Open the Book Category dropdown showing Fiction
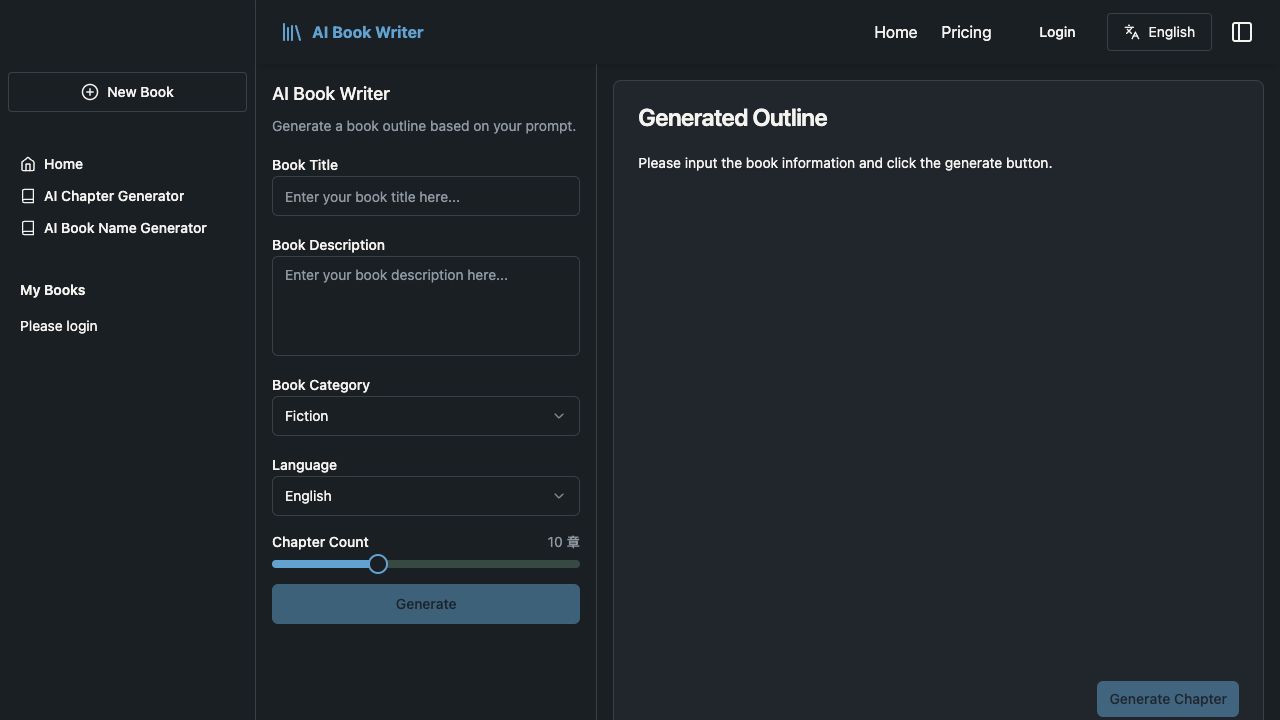Viewport: 1280px width, 720px height. point(425,416)
